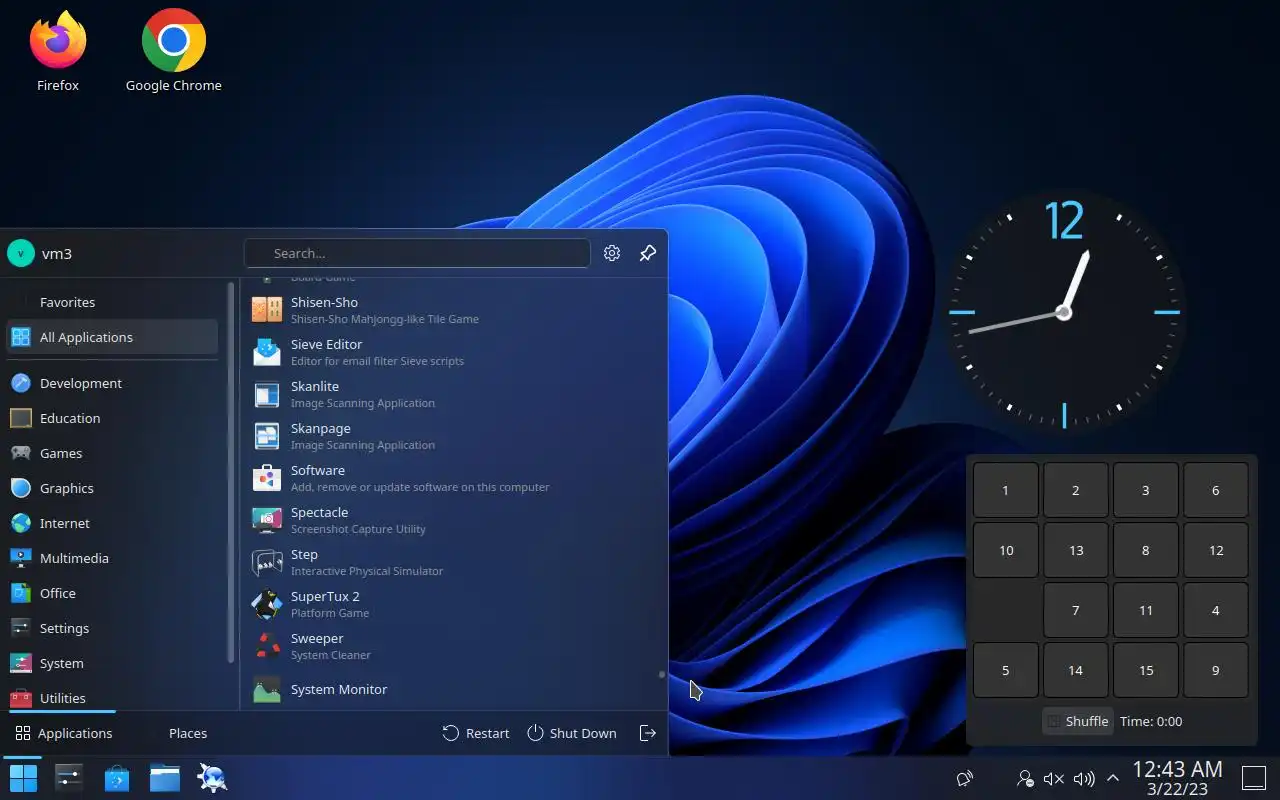
Task: Click puzzle tile number 7
Action: pos(1076,610)
